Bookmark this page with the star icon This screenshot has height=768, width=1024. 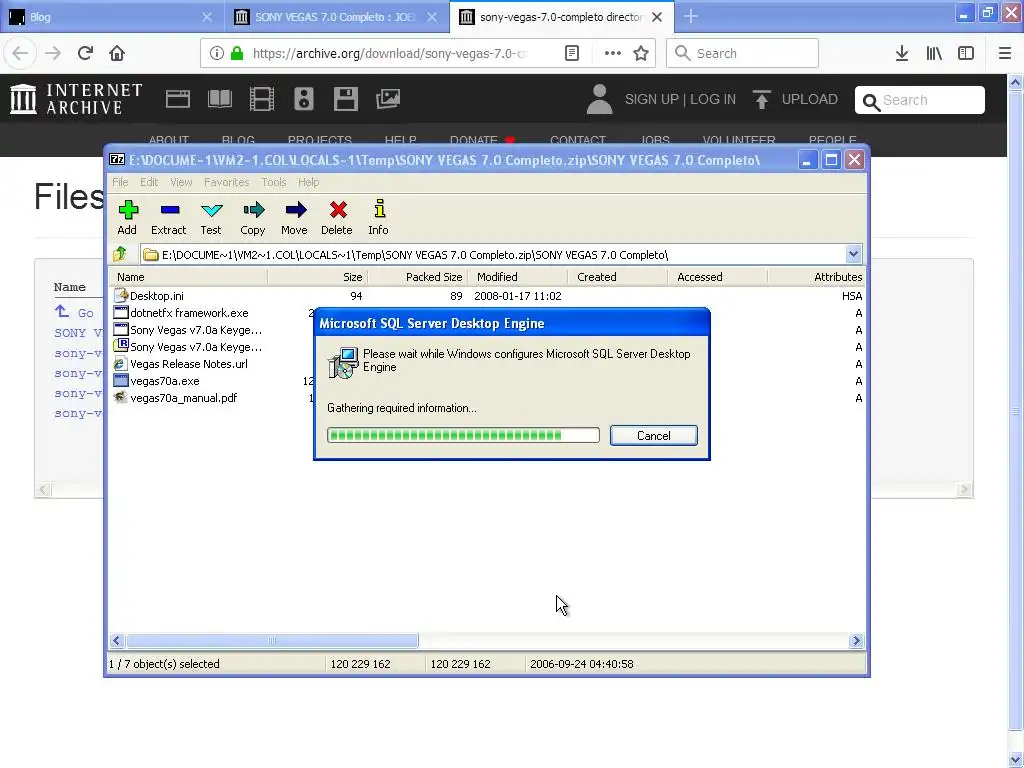tap(641, 54)
